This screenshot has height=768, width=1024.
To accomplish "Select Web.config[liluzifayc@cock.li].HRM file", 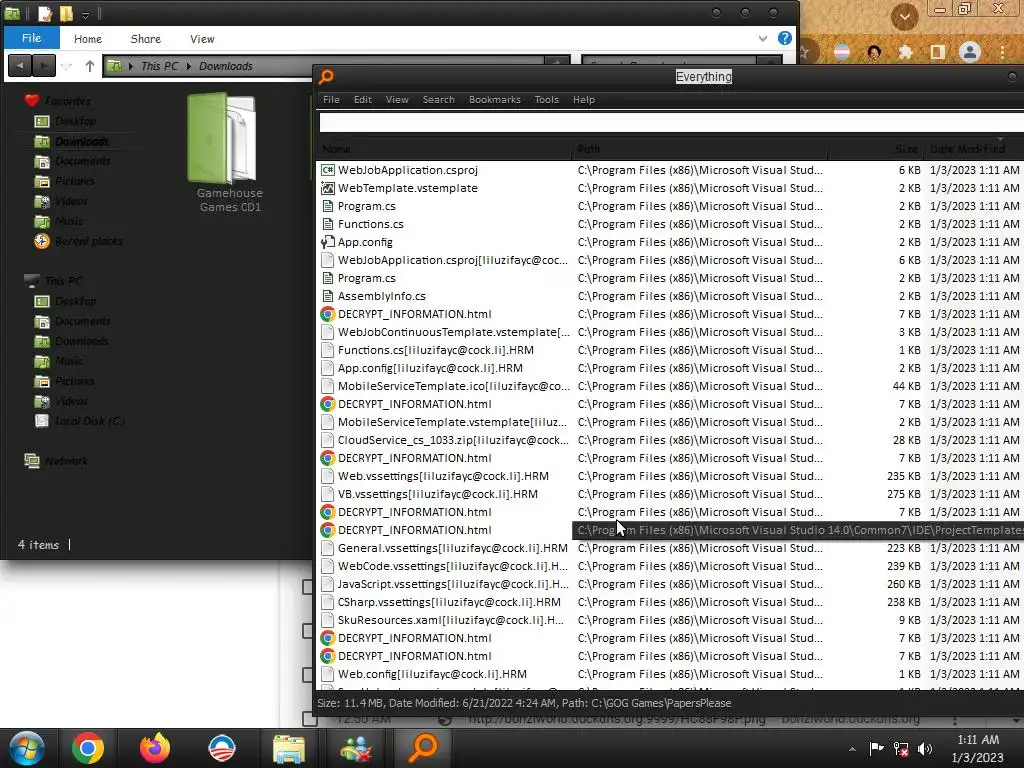I will [x=432, y=674].
